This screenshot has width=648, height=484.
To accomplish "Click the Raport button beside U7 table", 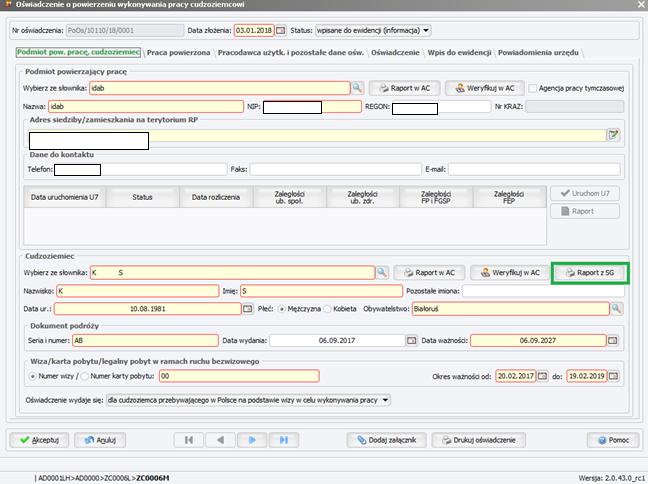I will tap(585, 211).
